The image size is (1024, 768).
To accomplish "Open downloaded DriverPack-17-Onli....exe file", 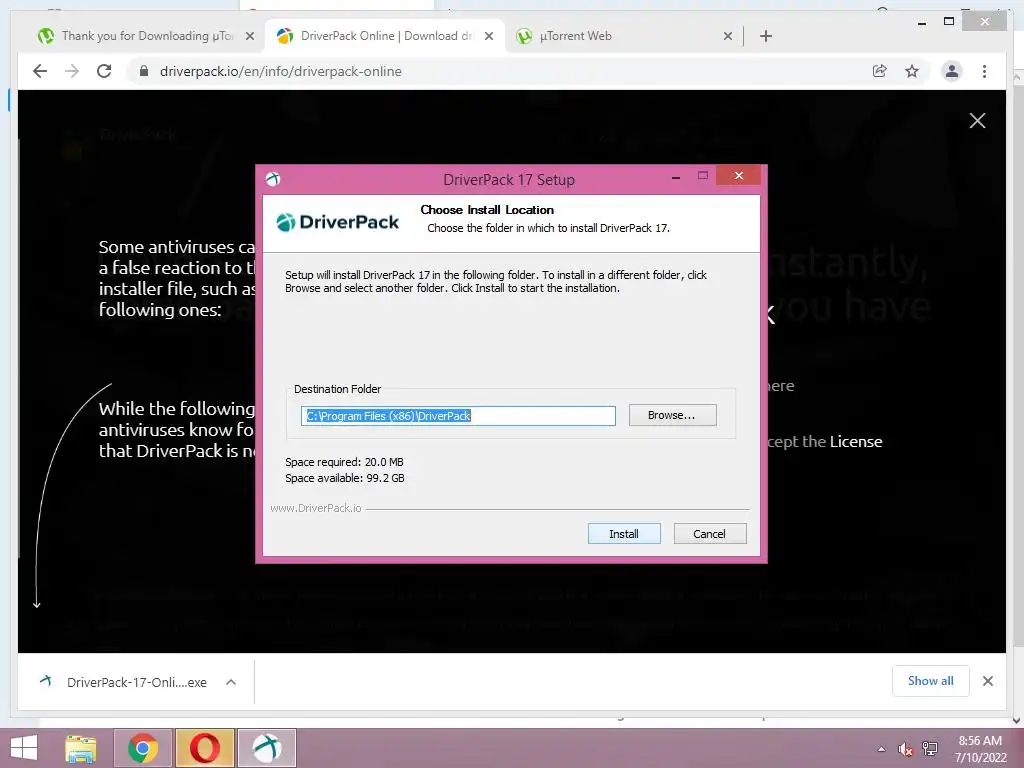I will coord(124,682).
